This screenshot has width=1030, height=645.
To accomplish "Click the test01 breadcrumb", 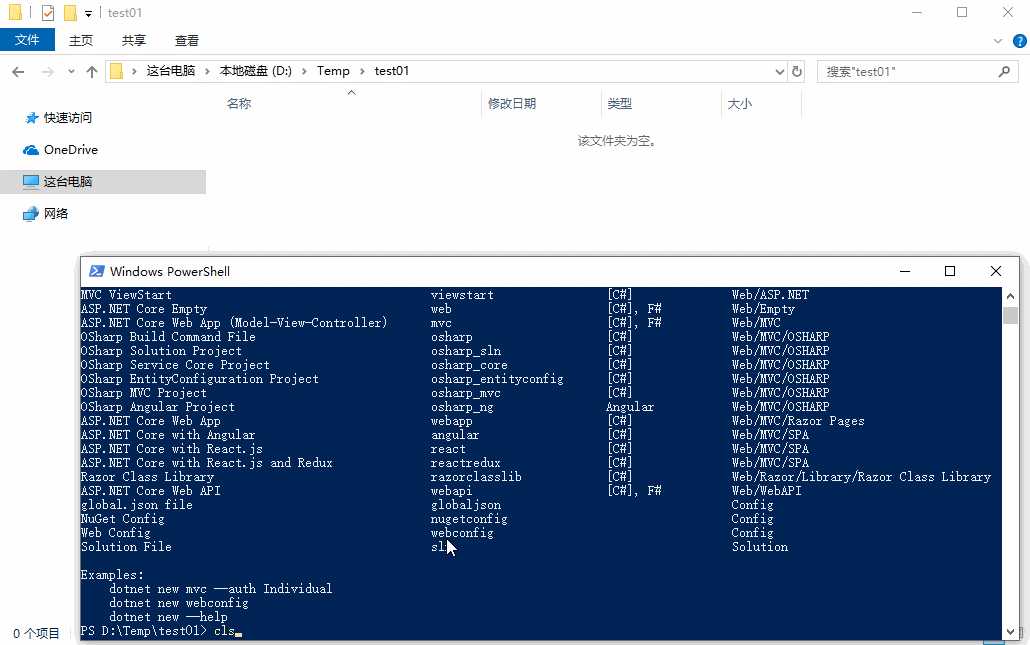I will tap(392, 71).
